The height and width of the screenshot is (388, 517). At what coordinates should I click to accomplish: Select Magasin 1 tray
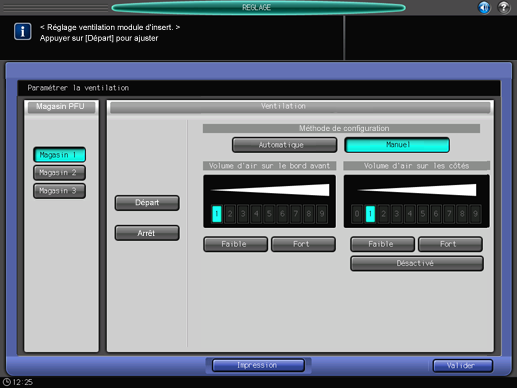click(x=59, y=155)
